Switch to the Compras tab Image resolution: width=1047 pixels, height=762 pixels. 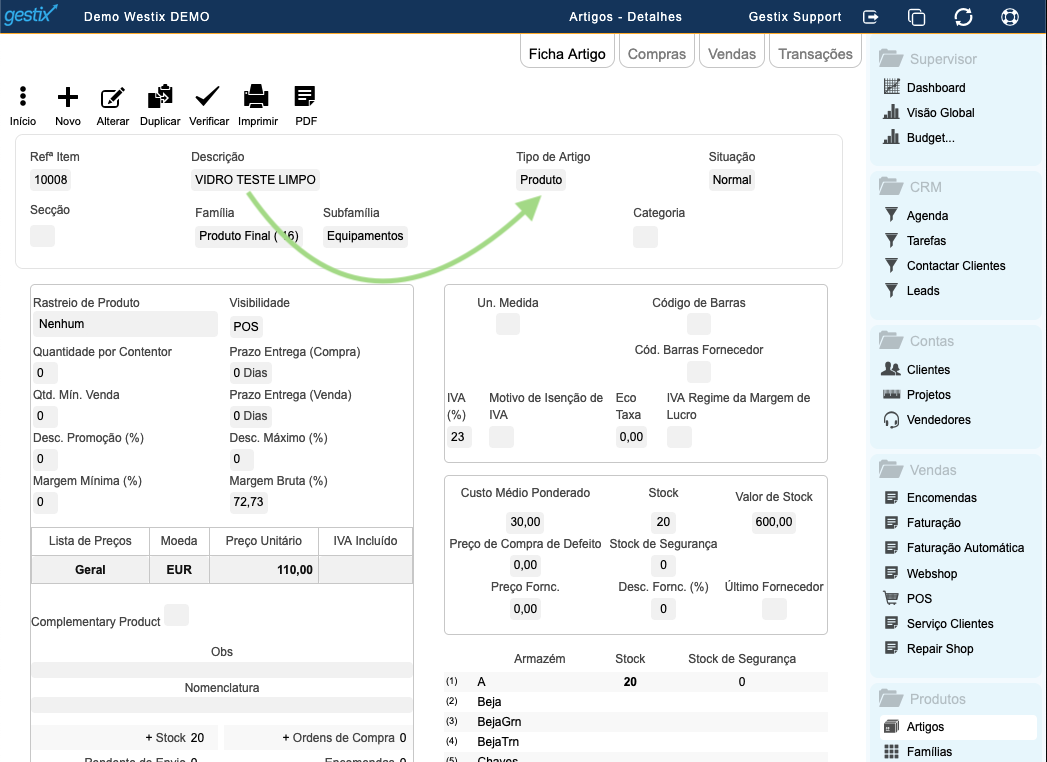click(657, 54)
